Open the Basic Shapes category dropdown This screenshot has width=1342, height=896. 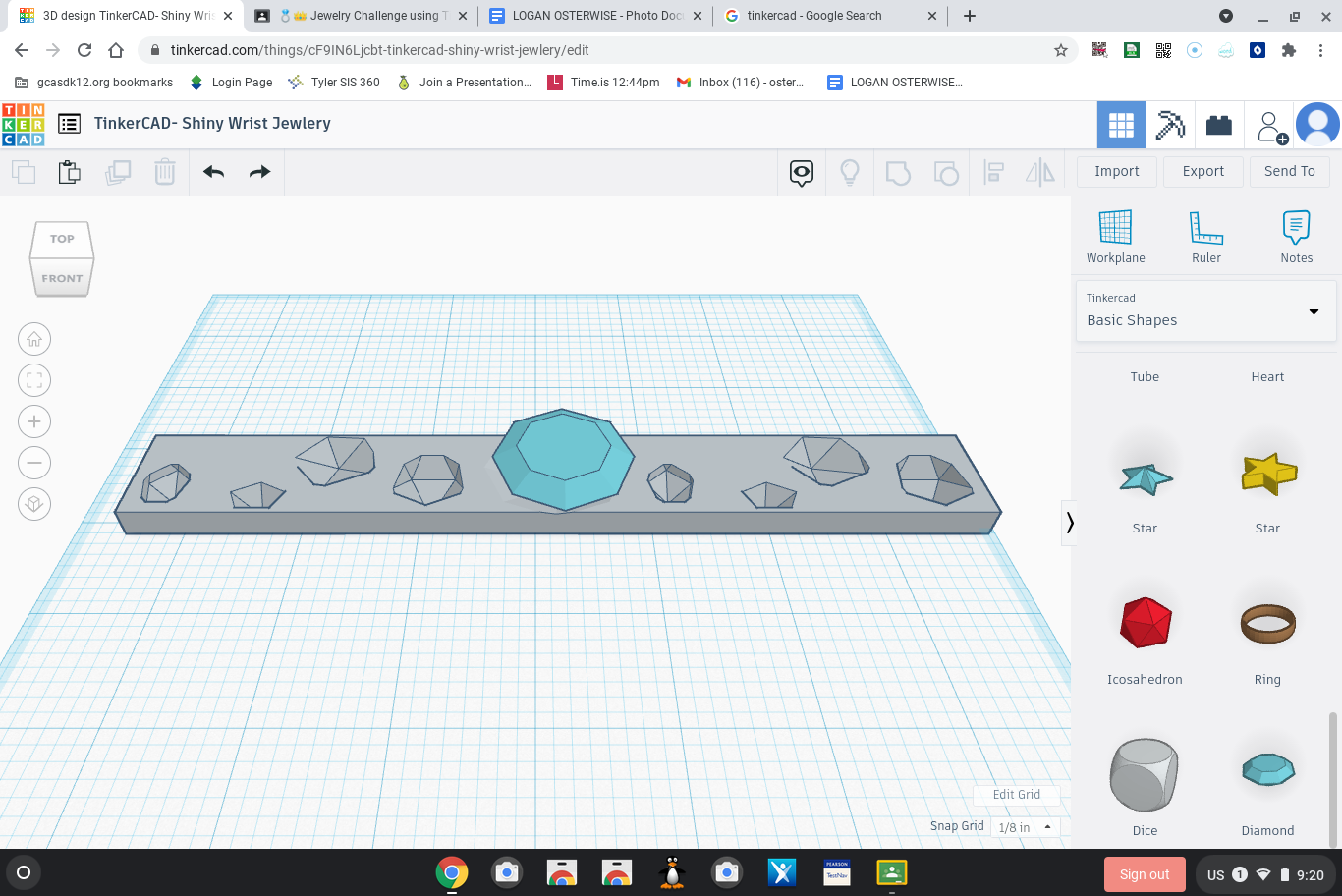[x=1205, y=311]
